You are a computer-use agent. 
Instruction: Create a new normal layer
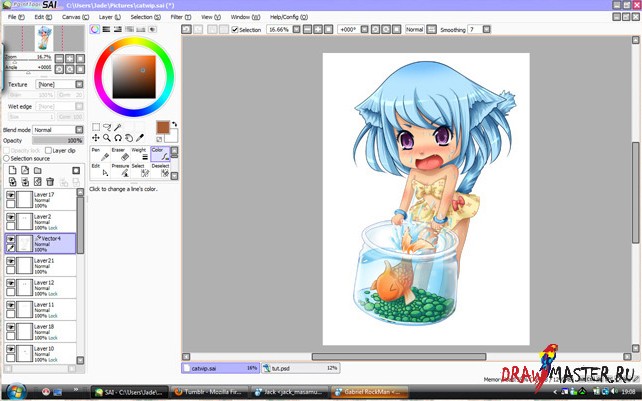pyautogui.click(x=13, y=170)
